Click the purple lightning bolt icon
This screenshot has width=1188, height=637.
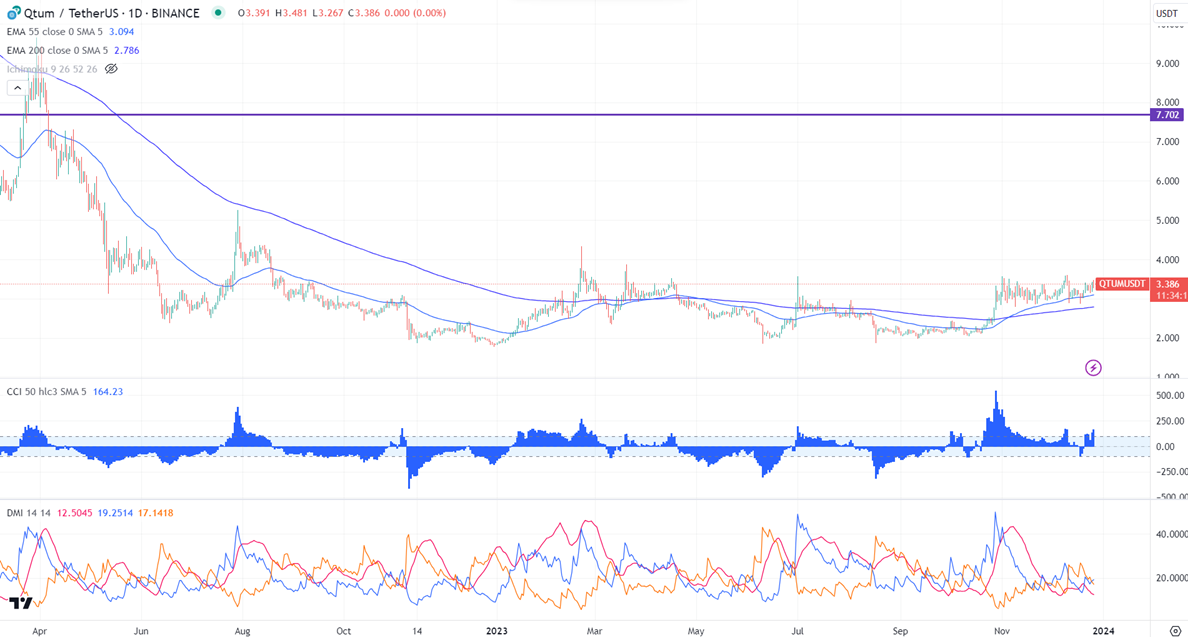(x=1093, y=367)
